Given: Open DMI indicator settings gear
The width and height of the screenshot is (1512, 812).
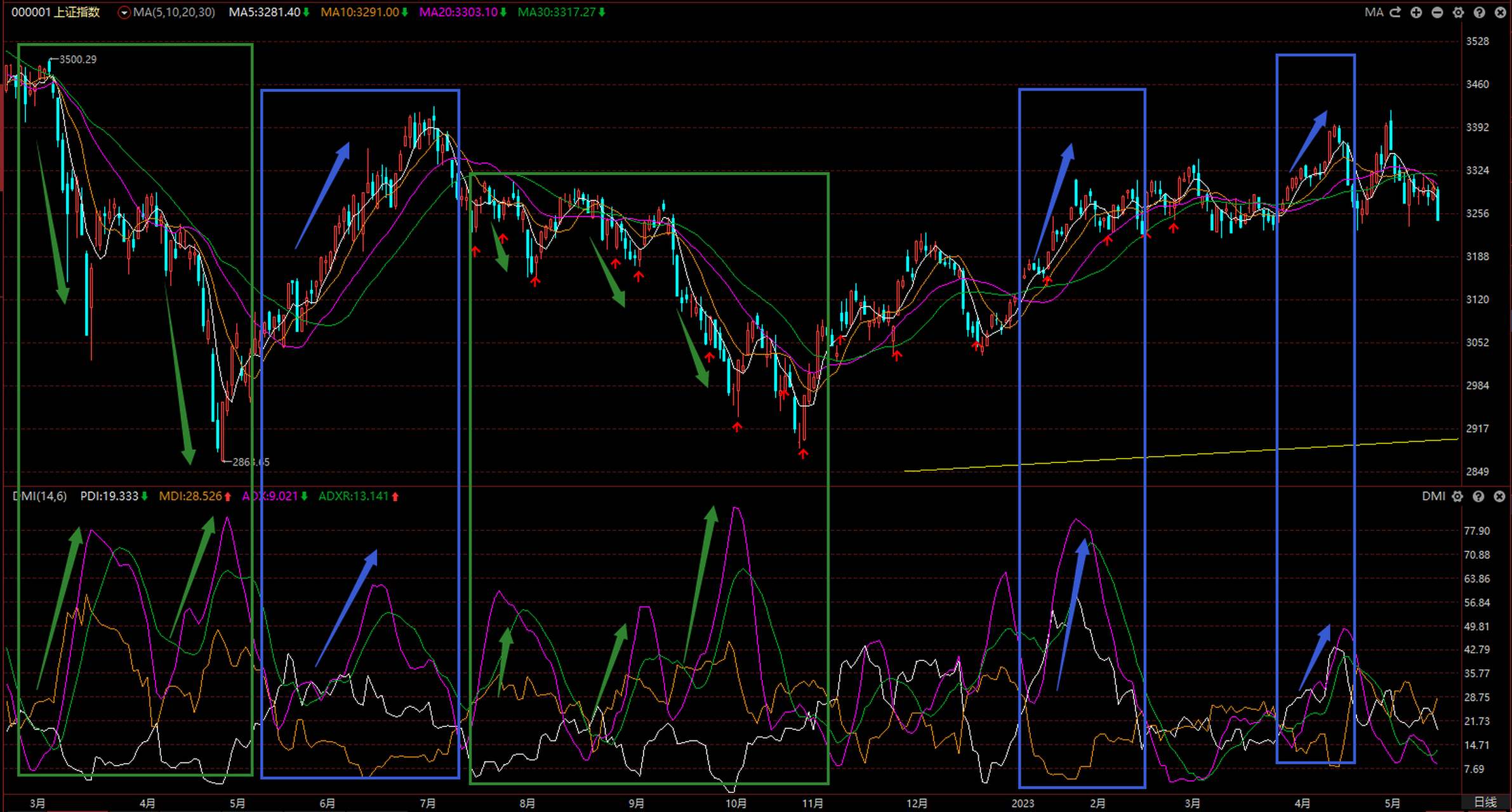Looking at the screenshot, I should pos(1457,496).
